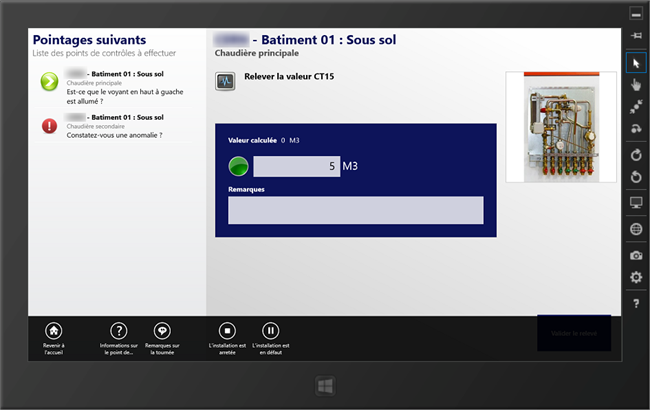Click the question mark help icon in sidebar

tap(636, 304)
